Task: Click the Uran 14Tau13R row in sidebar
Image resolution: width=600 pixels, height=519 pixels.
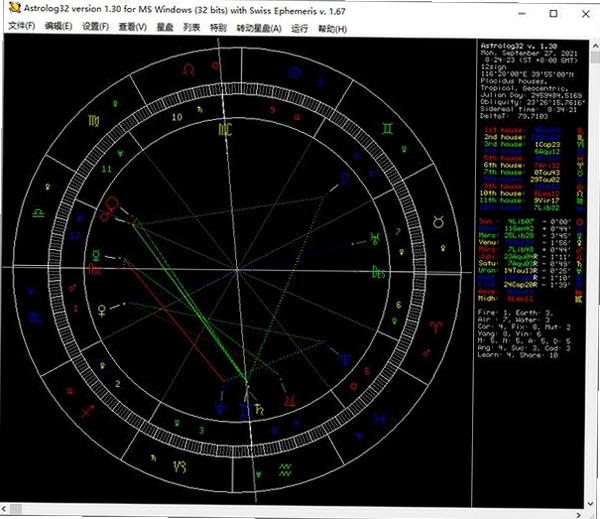Action: (525, 270)
